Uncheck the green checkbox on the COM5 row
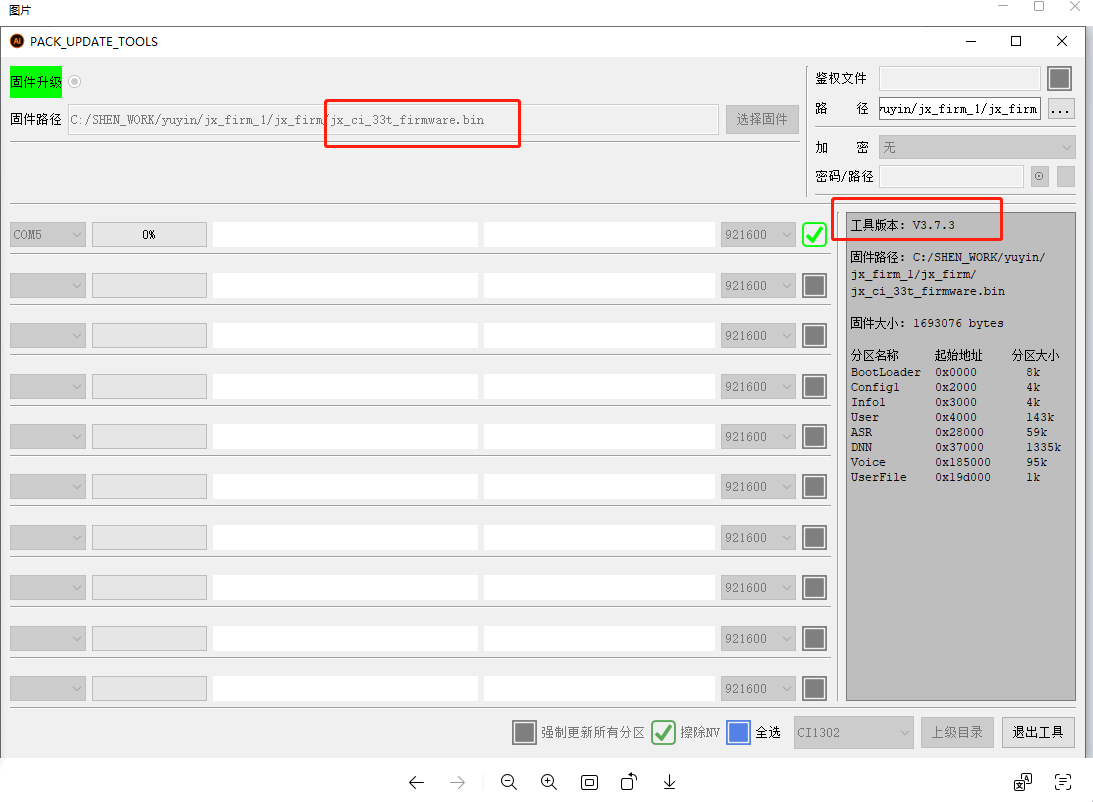This screenshot has height=802, width=1093. pos(814,234)
